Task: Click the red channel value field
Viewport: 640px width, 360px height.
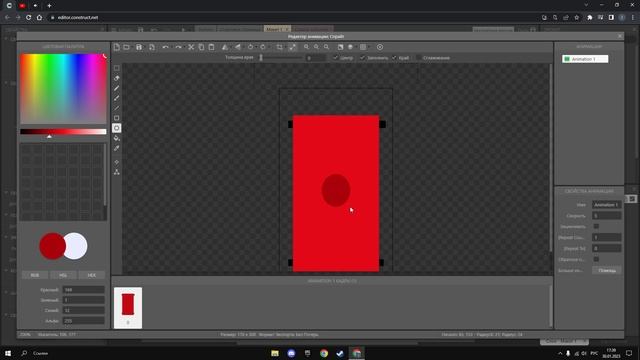Action: (83, 290)
